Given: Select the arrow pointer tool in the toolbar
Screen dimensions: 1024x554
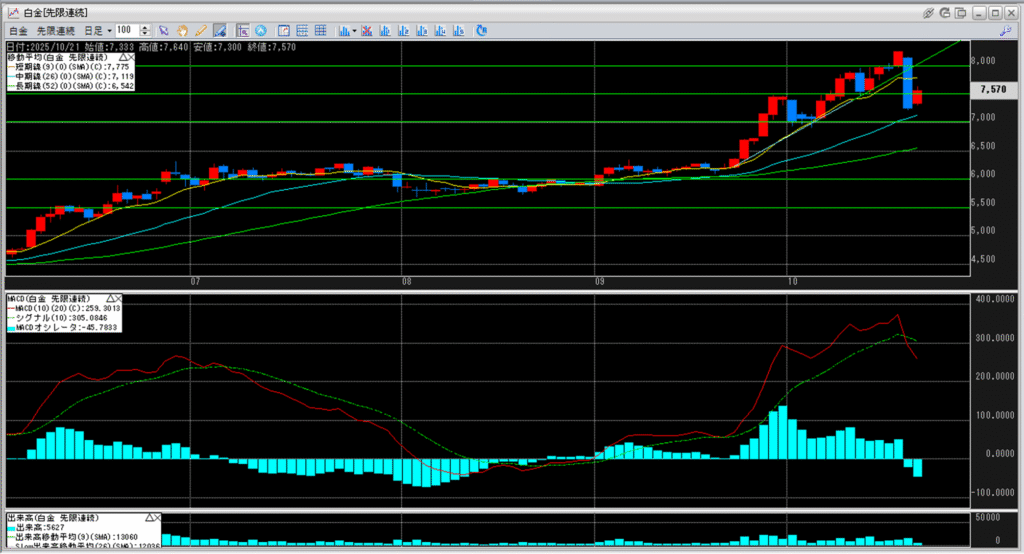Looking at the screenshot, I should [165, 31].
